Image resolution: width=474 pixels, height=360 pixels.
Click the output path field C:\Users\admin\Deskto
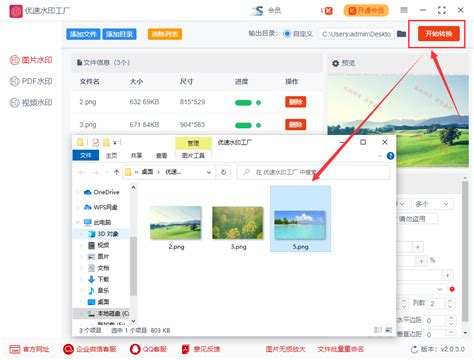[356, 34]
